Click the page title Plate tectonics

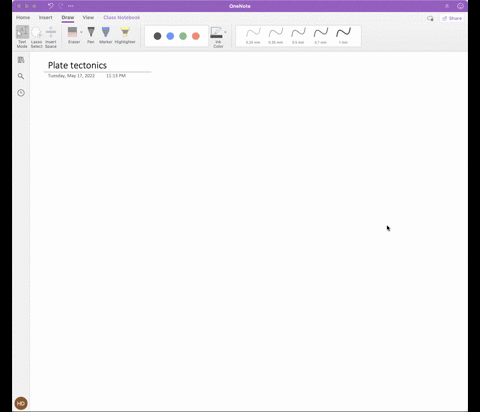click(x=77, y=65)
